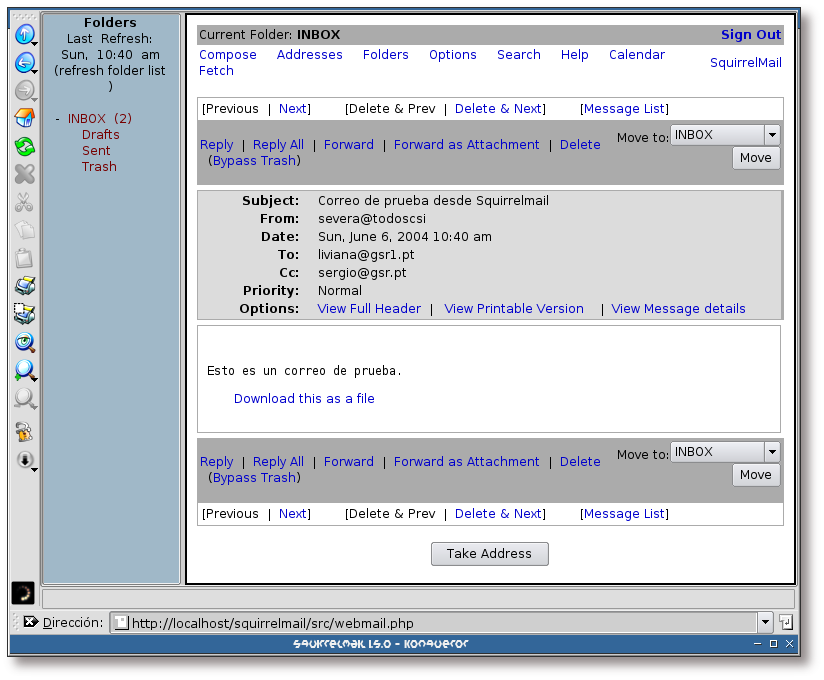
Task: Open View Full Header link
Action: [x=369, y=309]
